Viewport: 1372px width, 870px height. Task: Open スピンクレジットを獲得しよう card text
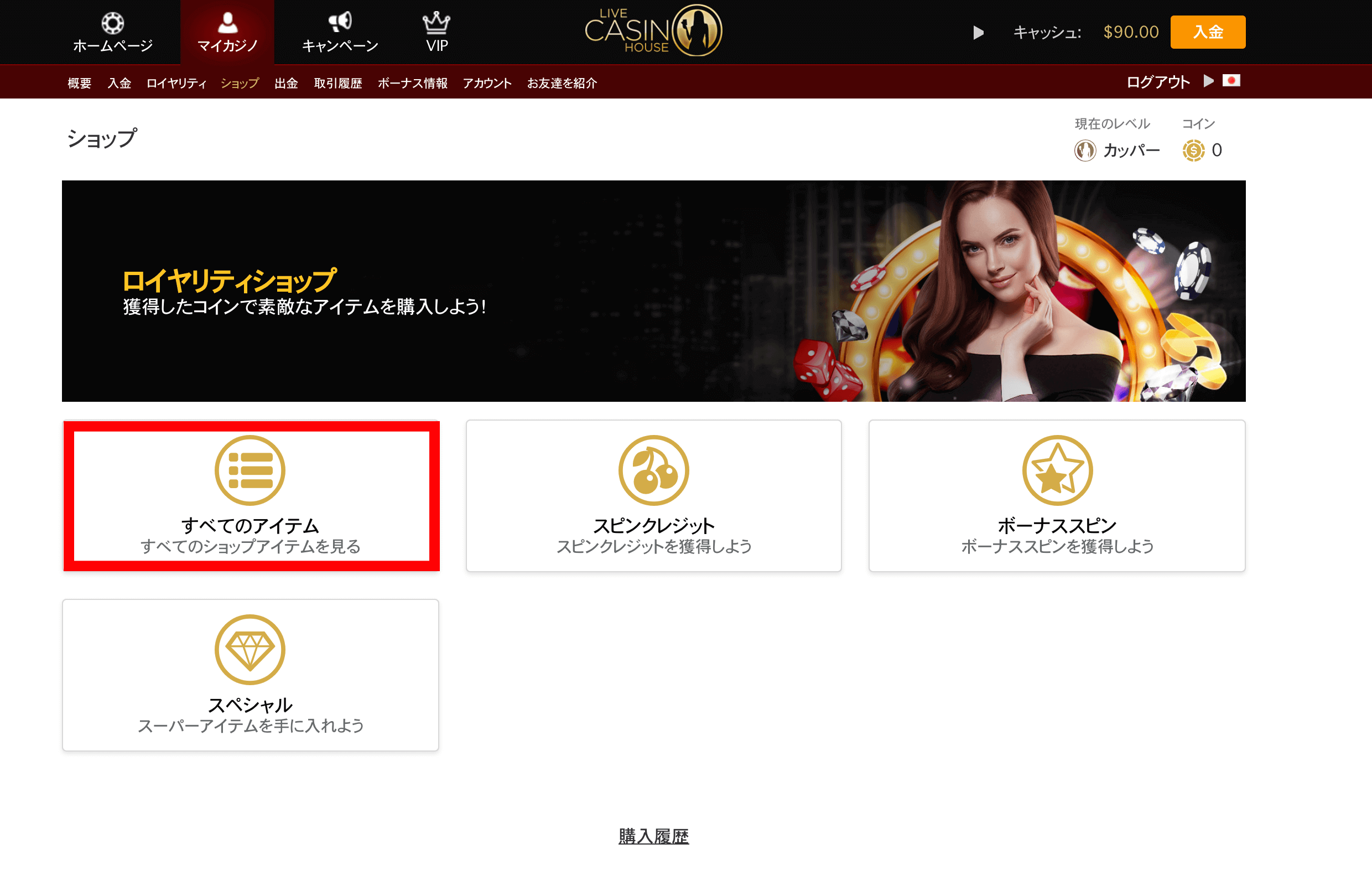(x=653, y=546)
